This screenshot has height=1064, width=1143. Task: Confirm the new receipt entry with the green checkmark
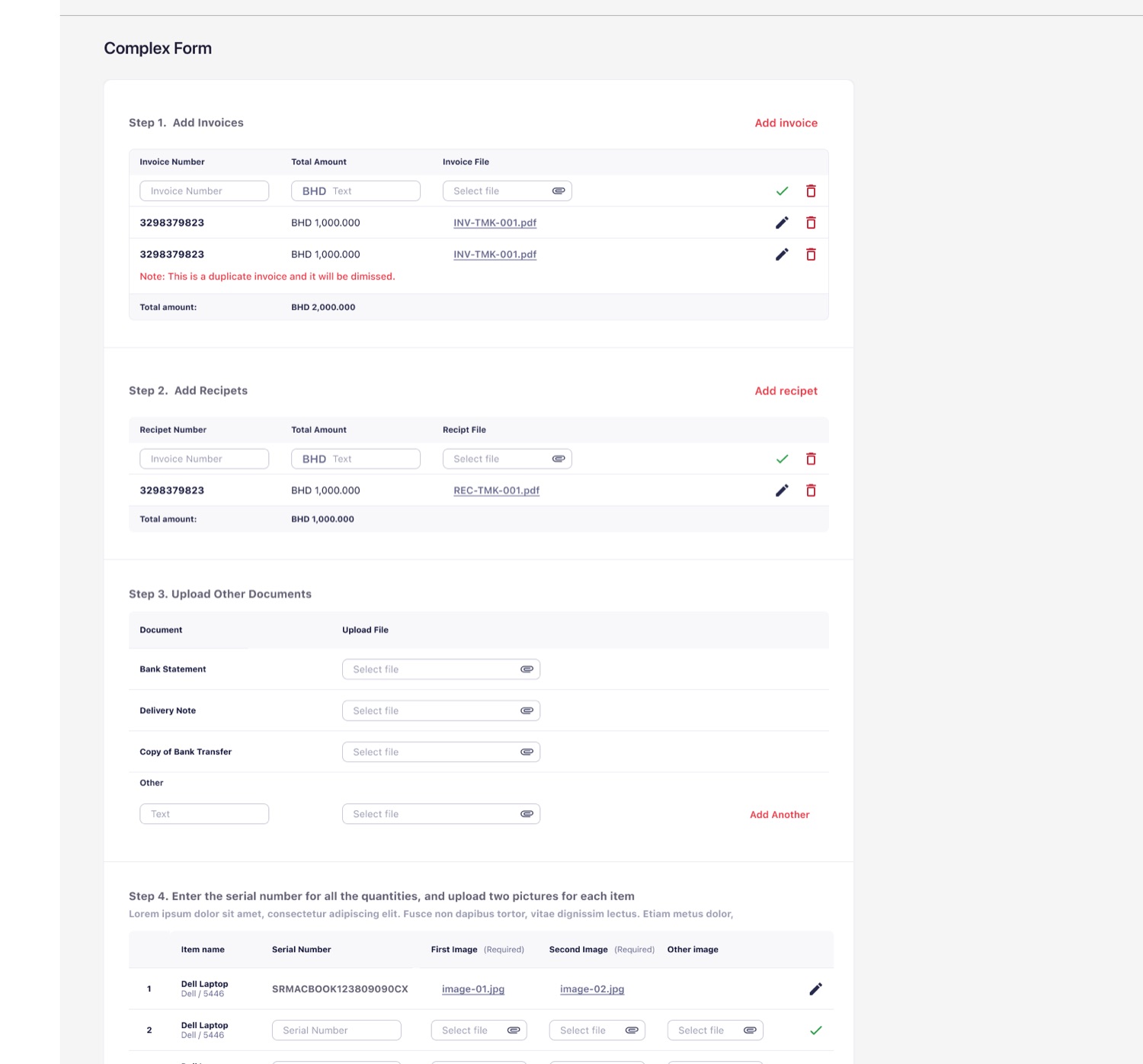[782, 459]
